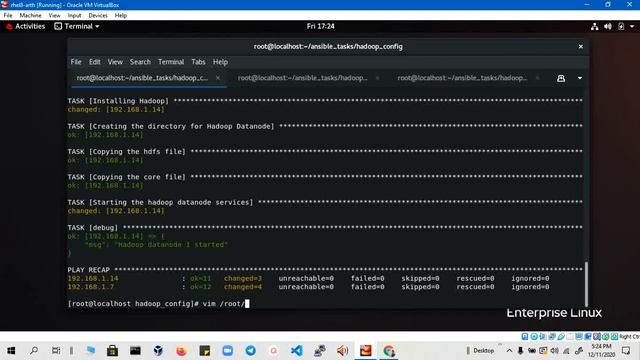The height and width of the screenshot is (360, 640).
Task: Show hidden system tray icons
Action: [x=509, y=351]
